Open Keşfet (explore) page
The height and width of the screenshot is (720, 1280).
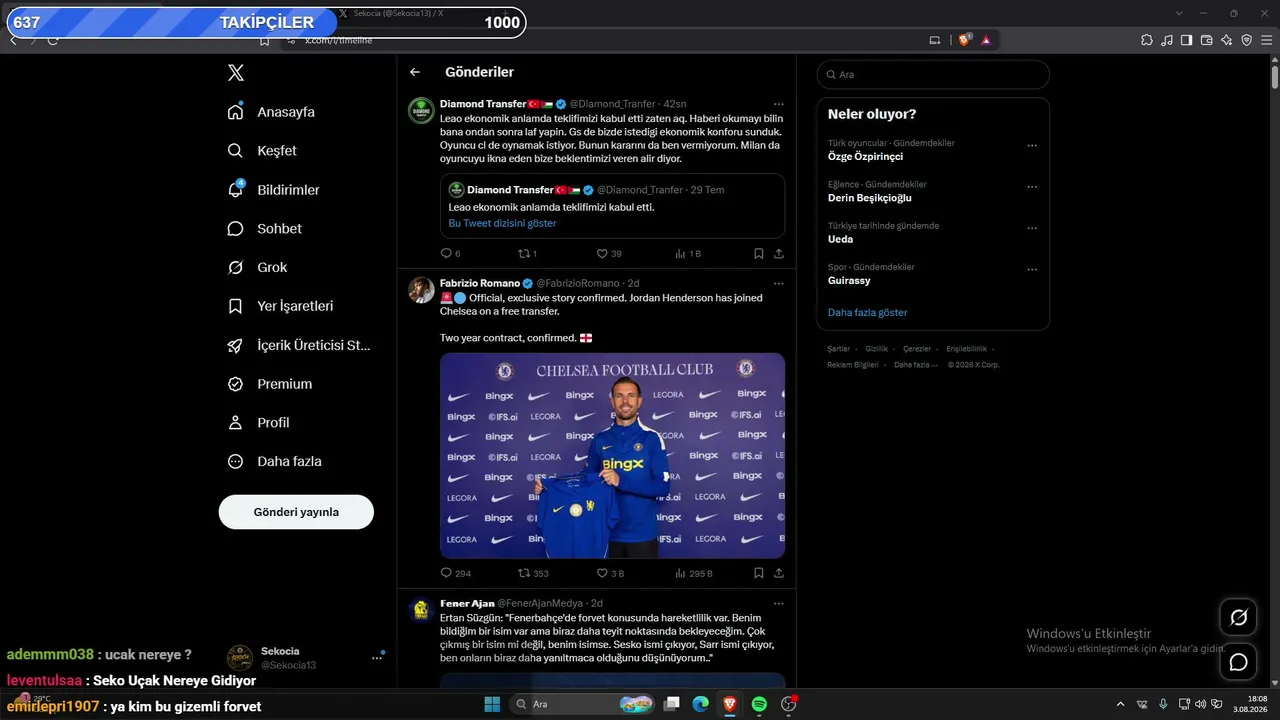pos(262,151)
